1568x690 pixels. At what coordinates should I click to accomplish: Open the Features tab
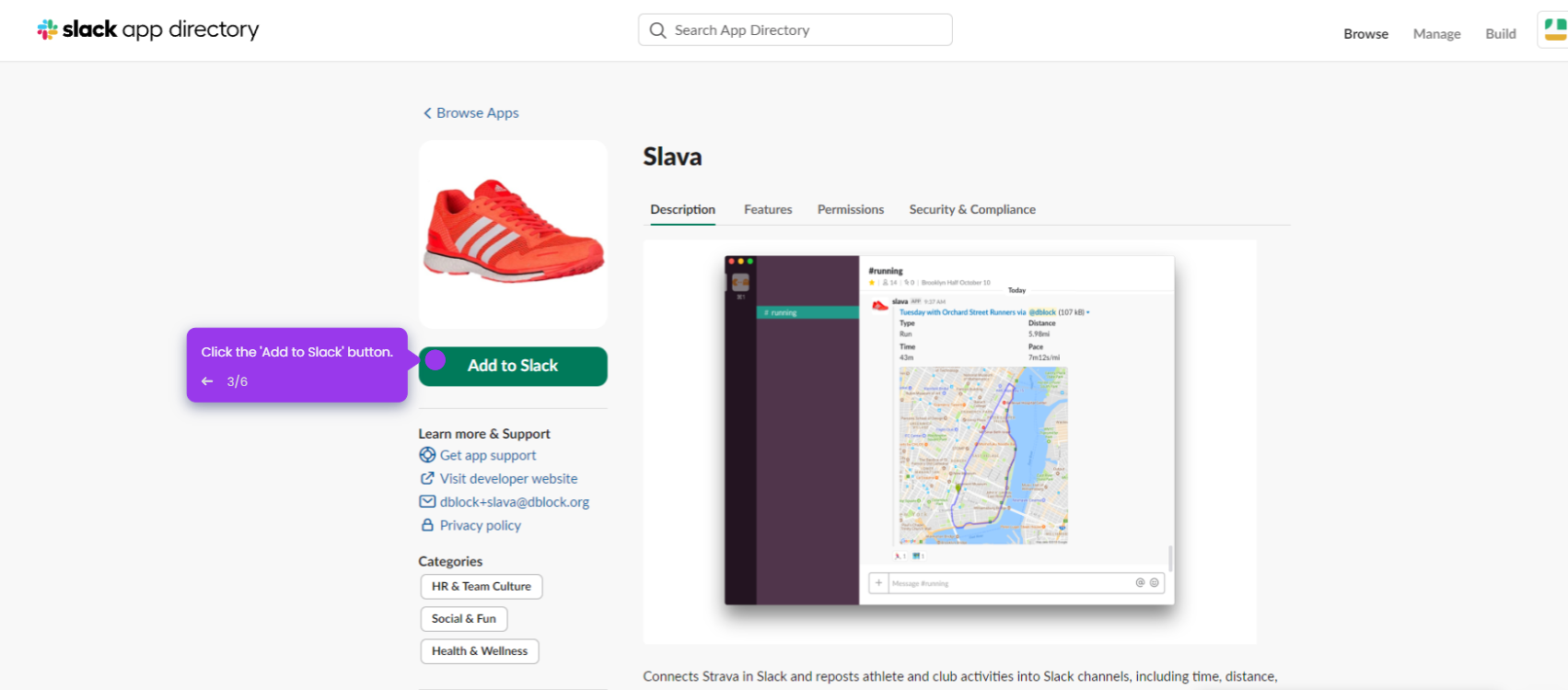pyautogui.click(x=768, y=210)
